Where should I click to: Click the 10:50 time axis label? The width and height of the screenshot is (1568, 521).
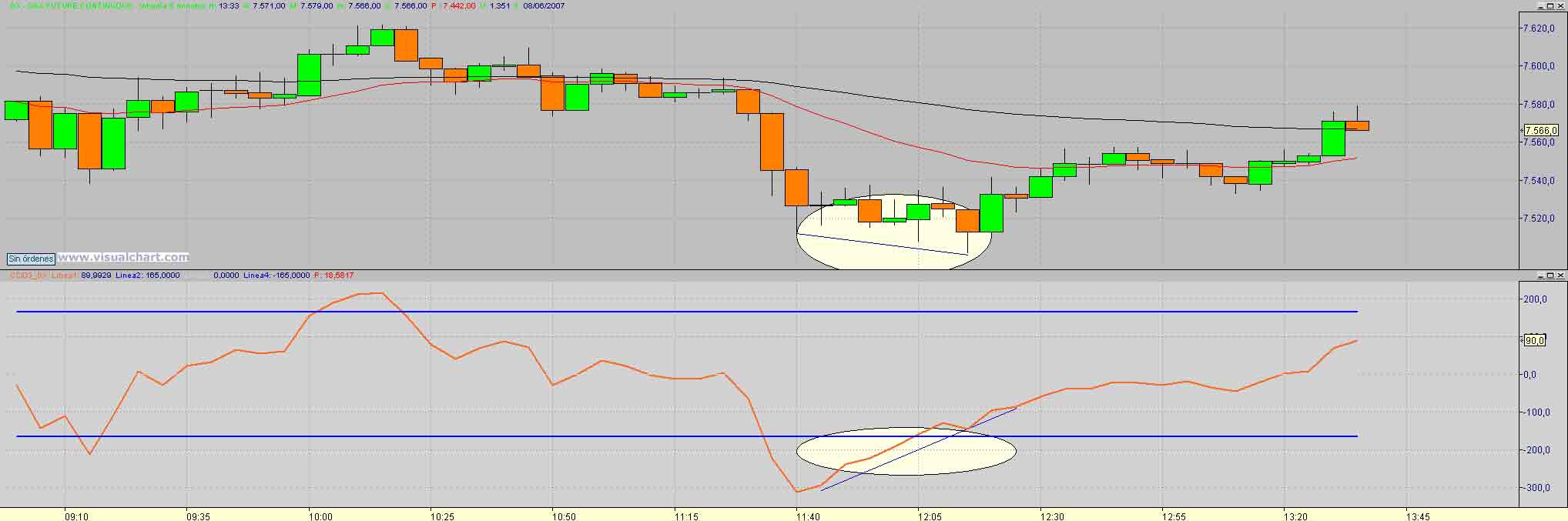tap(565, 516)
